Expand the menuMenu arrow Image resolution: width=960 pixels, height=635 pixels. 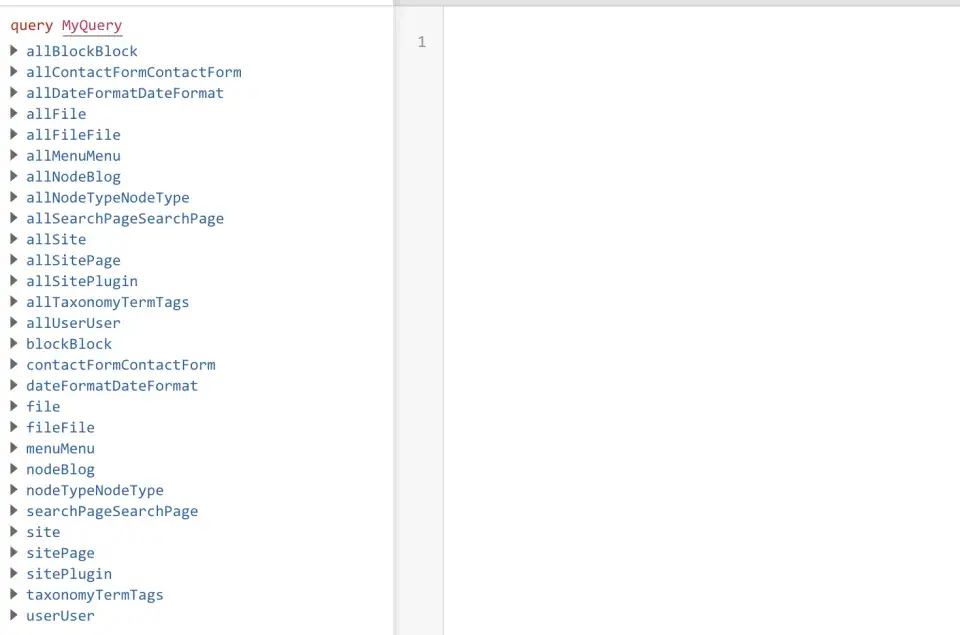click(13, 447)
